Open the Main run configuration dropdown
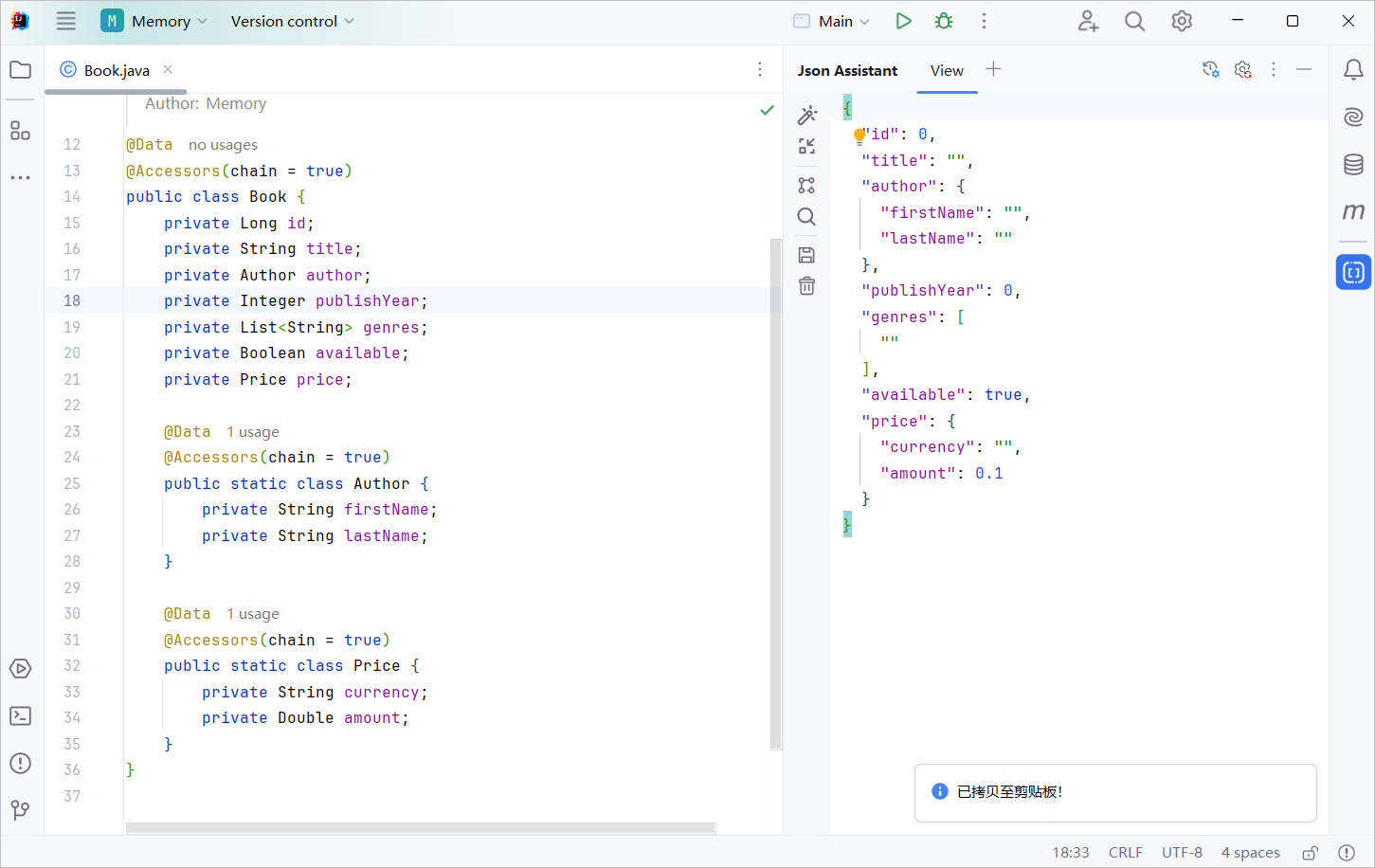 pyautogui.click(x=831, y=20)
